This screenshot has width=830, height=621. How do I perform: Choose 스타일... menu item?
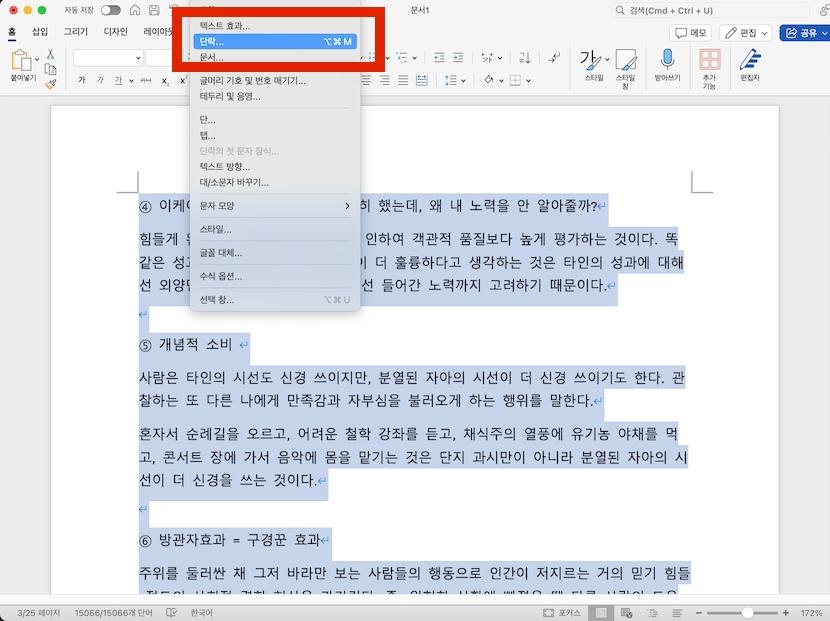tap(275, 229)
